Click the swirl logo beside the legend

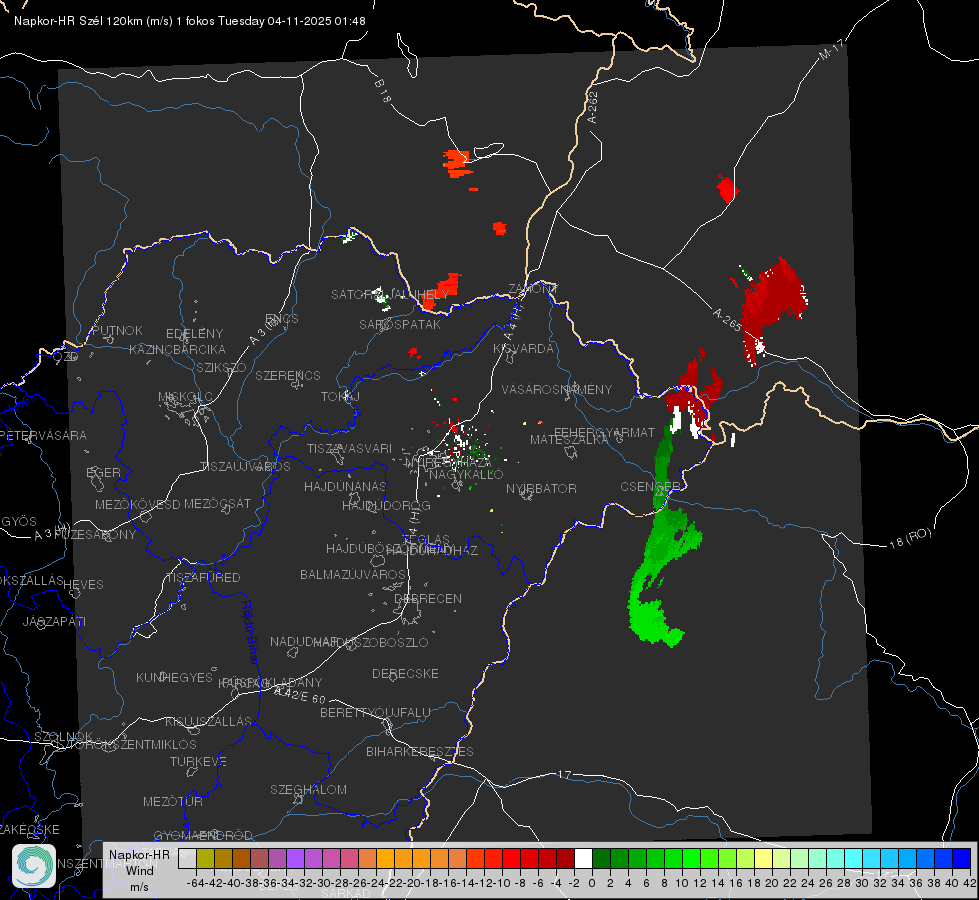pyautogui.click(x=34, y=866)
